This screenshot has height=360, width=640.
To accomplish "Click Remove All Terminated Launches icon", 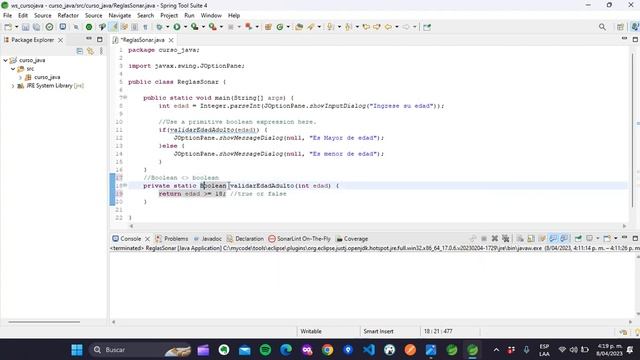I will click(505, 238).
